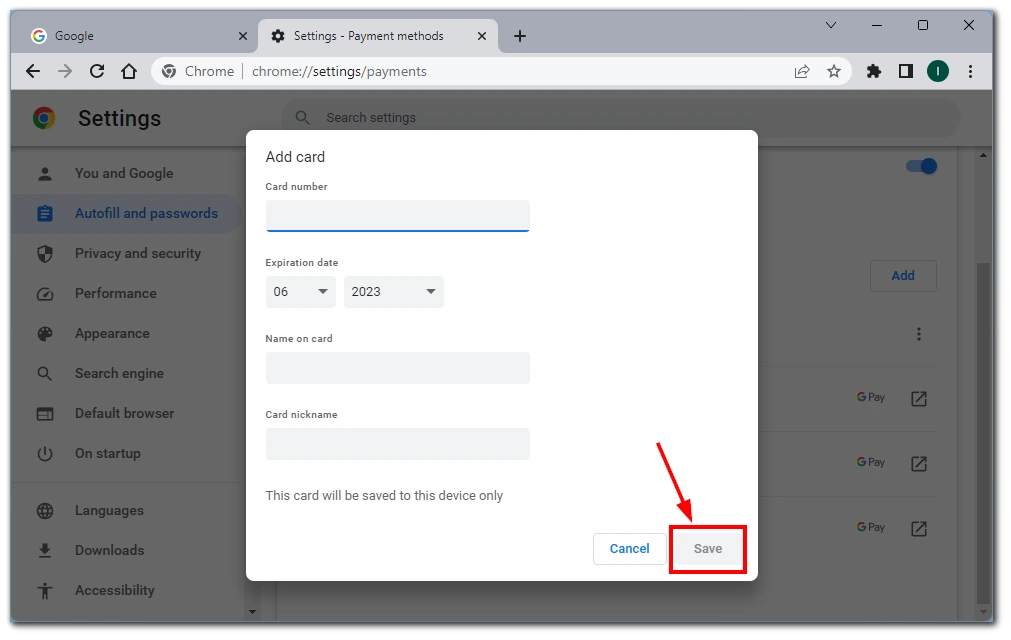This screenshot has width=1011, height=640.
Task: Toggle the browser side panel icon
Action: pos(906,72)
